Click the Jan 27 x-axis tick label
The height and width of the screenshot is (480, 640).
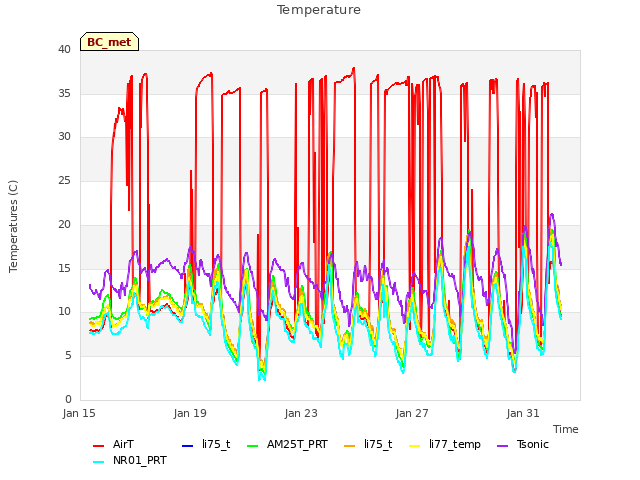pyautogui.click(x=412, y=413)
